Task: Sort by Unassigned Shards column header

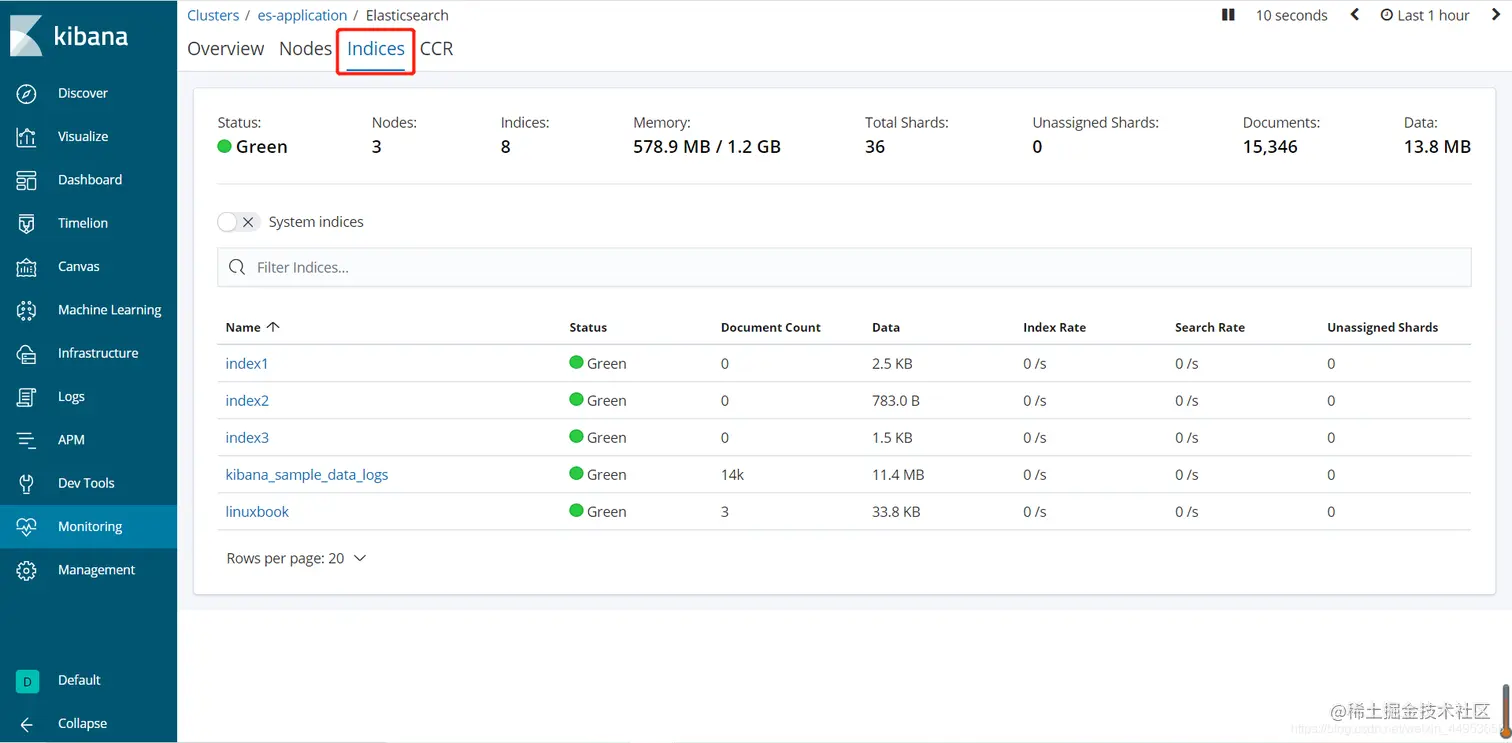Action: click(x=1382, y=327)
